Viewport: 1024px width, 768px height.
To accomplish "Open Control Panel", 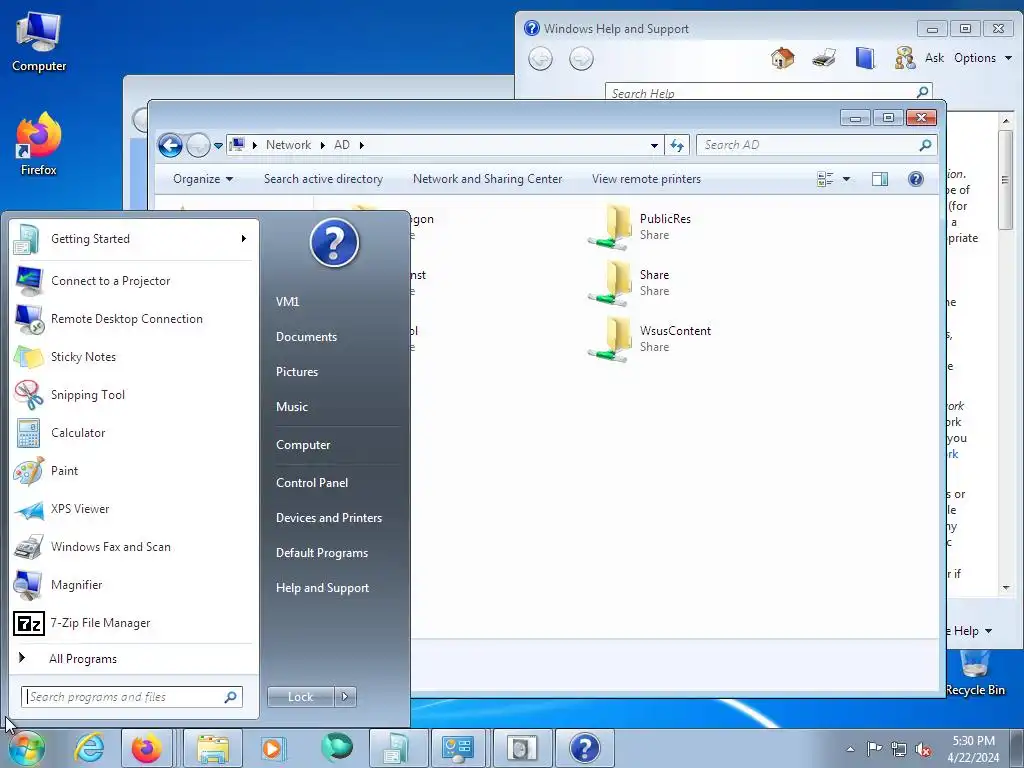I will 312,483.
